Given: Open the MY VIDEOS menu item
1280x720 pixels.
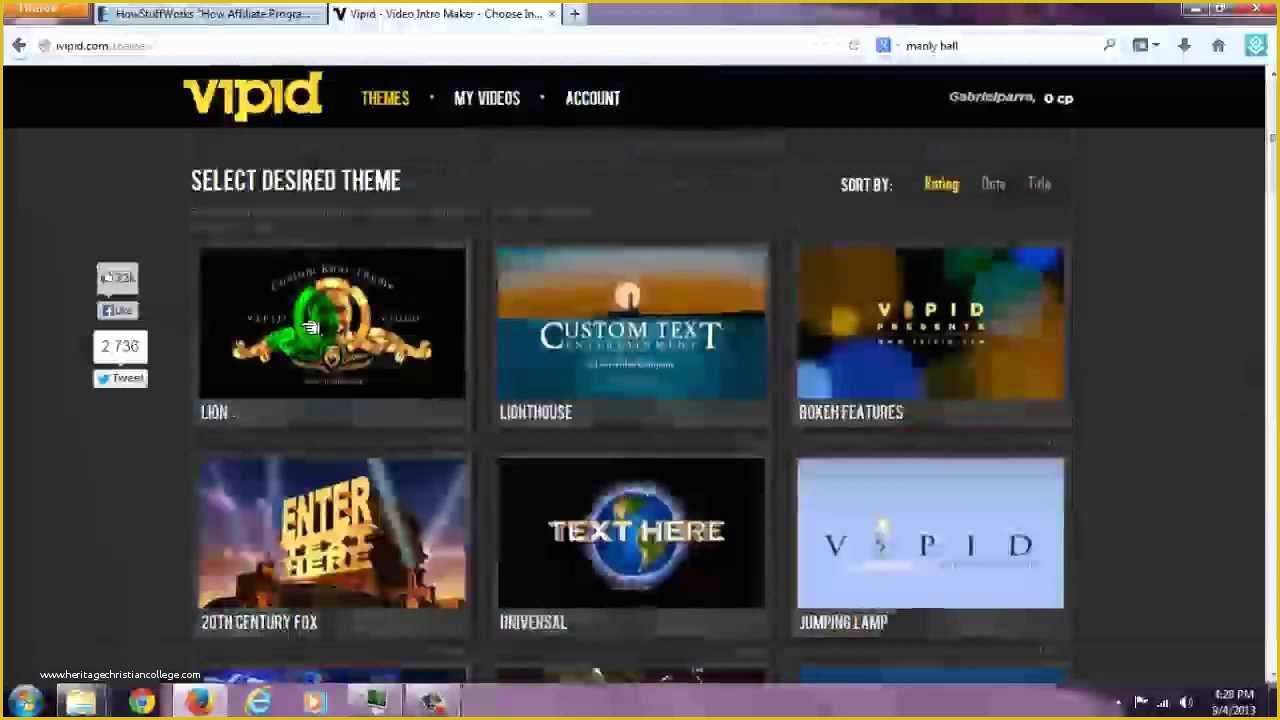Looking at the screenshot, I should 487,98.
